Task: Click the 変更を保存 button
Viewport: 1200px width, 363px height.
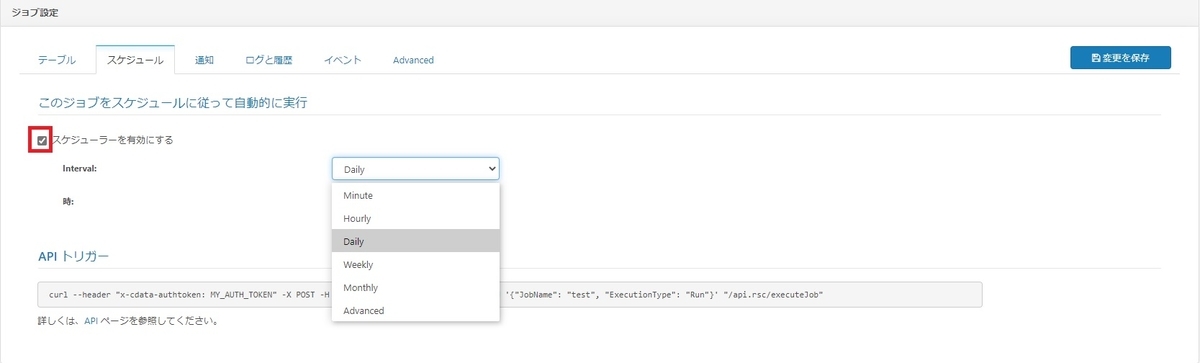Action: click(1120, 58)
